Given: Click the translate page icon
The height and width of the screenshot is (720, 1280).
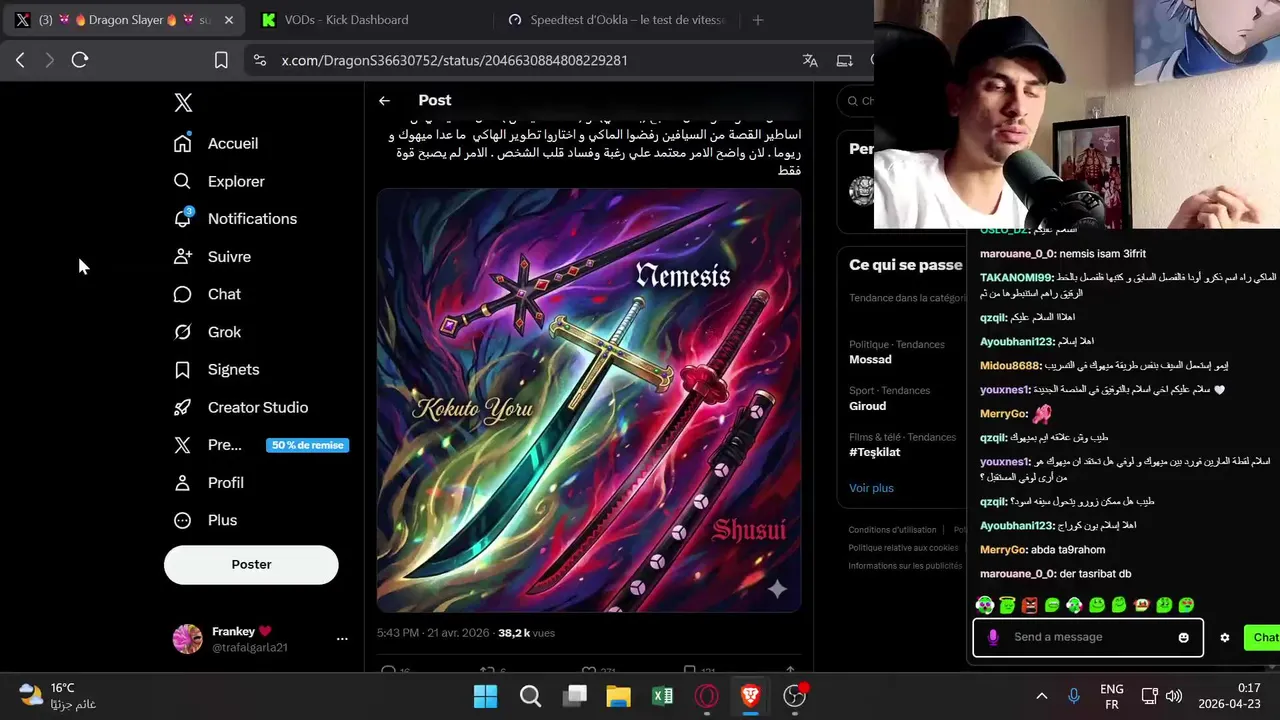Looking at the screenshot, I should 810,60.
